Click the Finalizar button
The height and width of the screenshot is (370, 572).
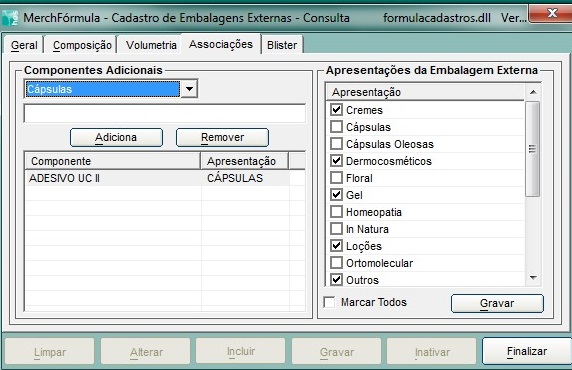pos(527,351)
